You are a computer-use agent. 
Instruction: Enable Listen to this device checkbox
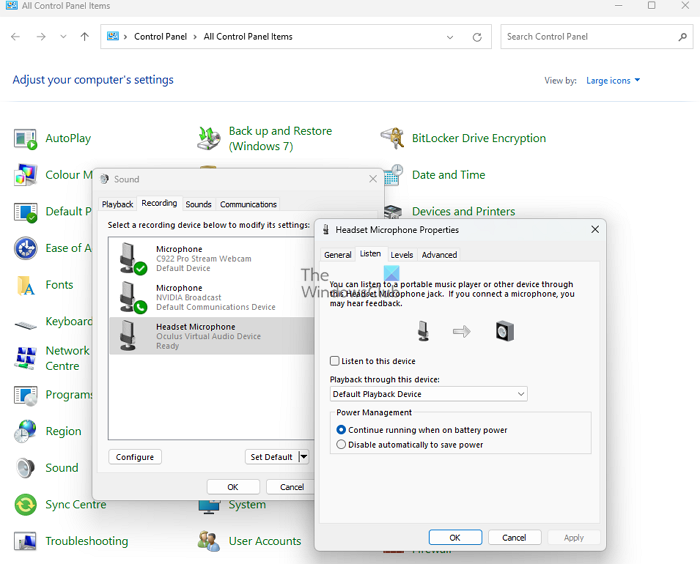pos(335,361)
